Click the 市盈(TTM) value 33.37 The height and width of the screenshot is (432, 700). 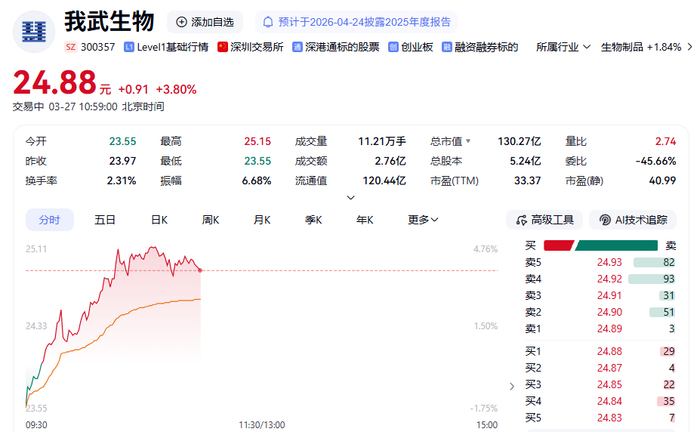pos(528,181)
